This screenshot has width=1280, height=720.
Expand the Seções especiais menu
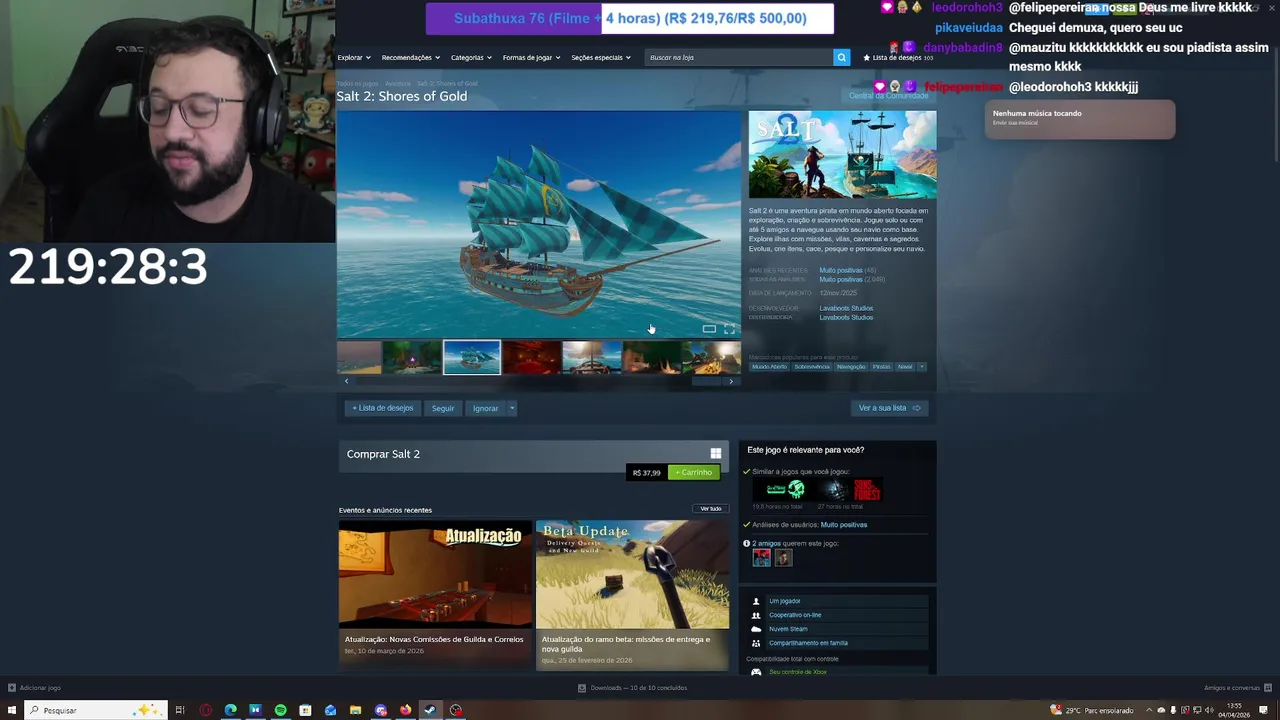point(600,57)
